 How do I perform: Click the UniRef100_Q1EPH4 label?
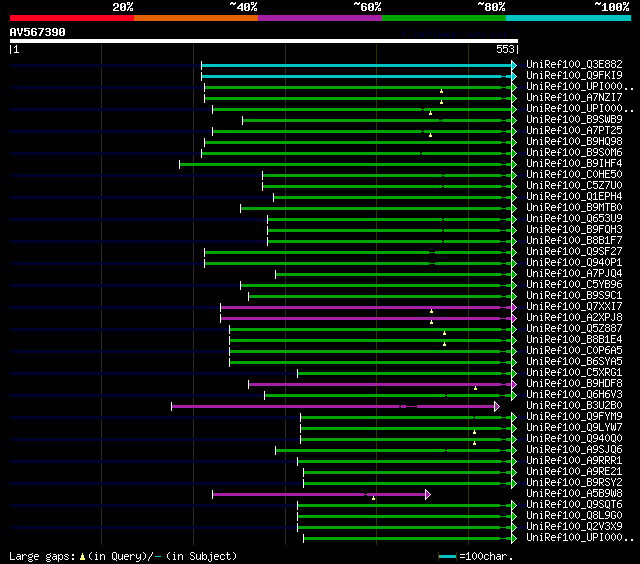(574, 197)
